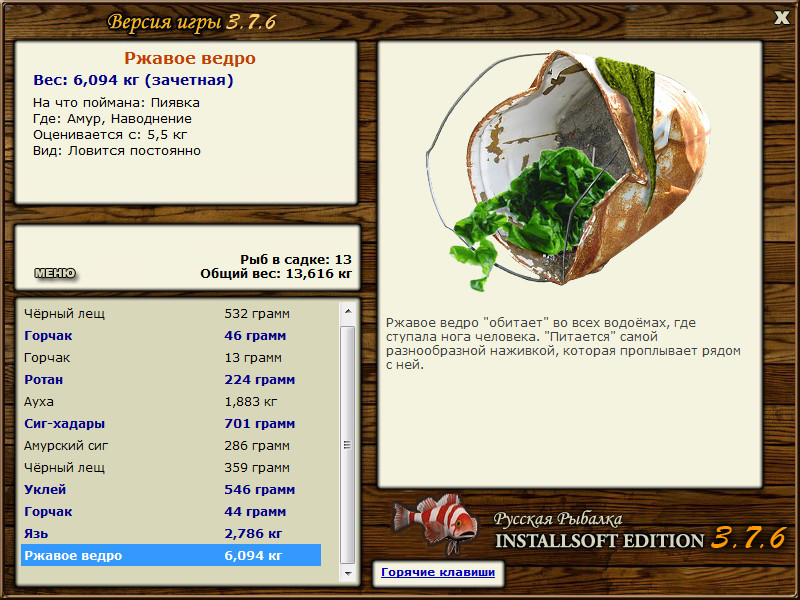This screenshot has height=600, width=800.
Task: Select the Горчак row with 44 грамм
Action: click(x=171, y=511)
